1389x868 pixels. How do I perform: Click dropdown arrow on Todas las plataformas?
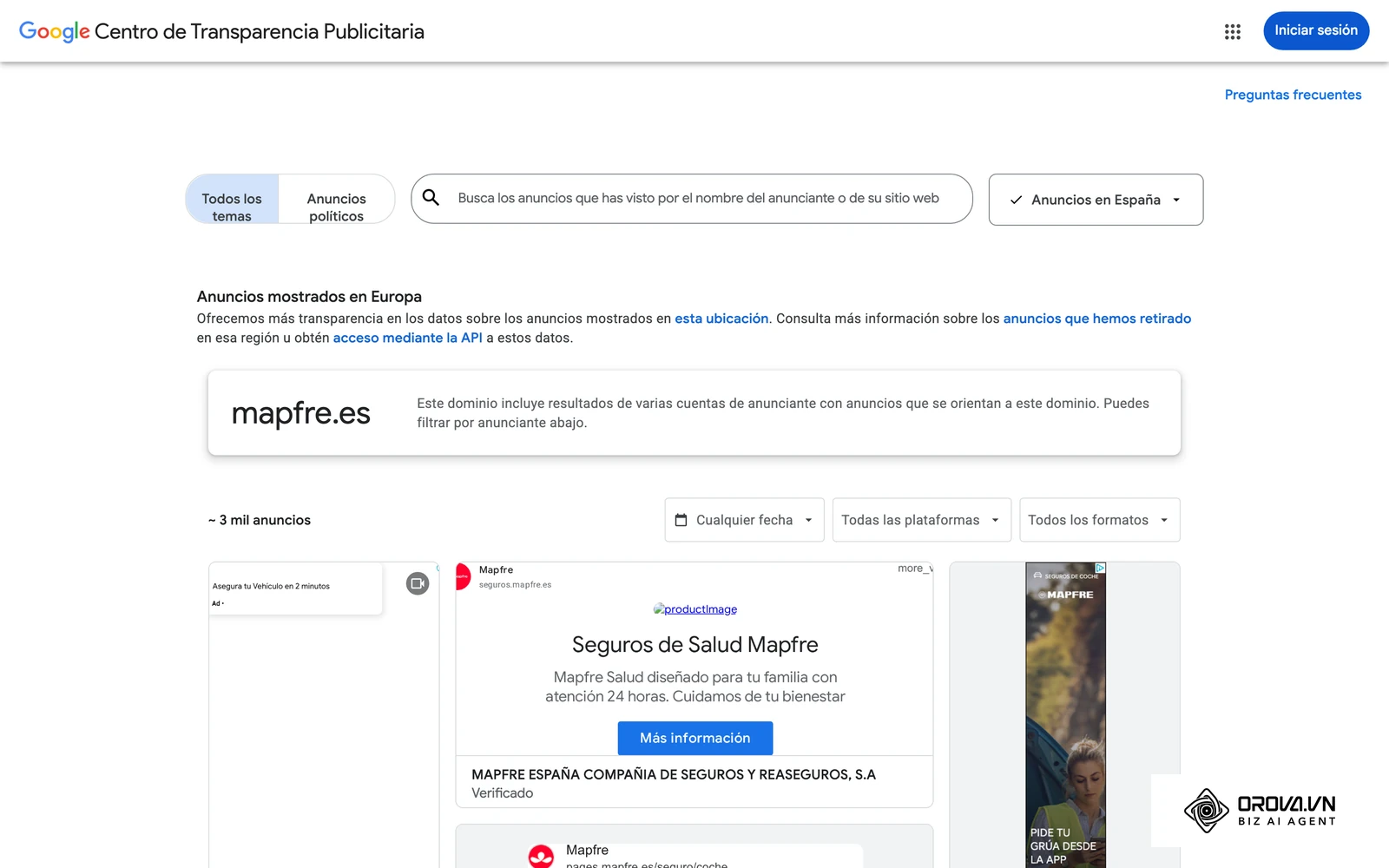(995, 520)
